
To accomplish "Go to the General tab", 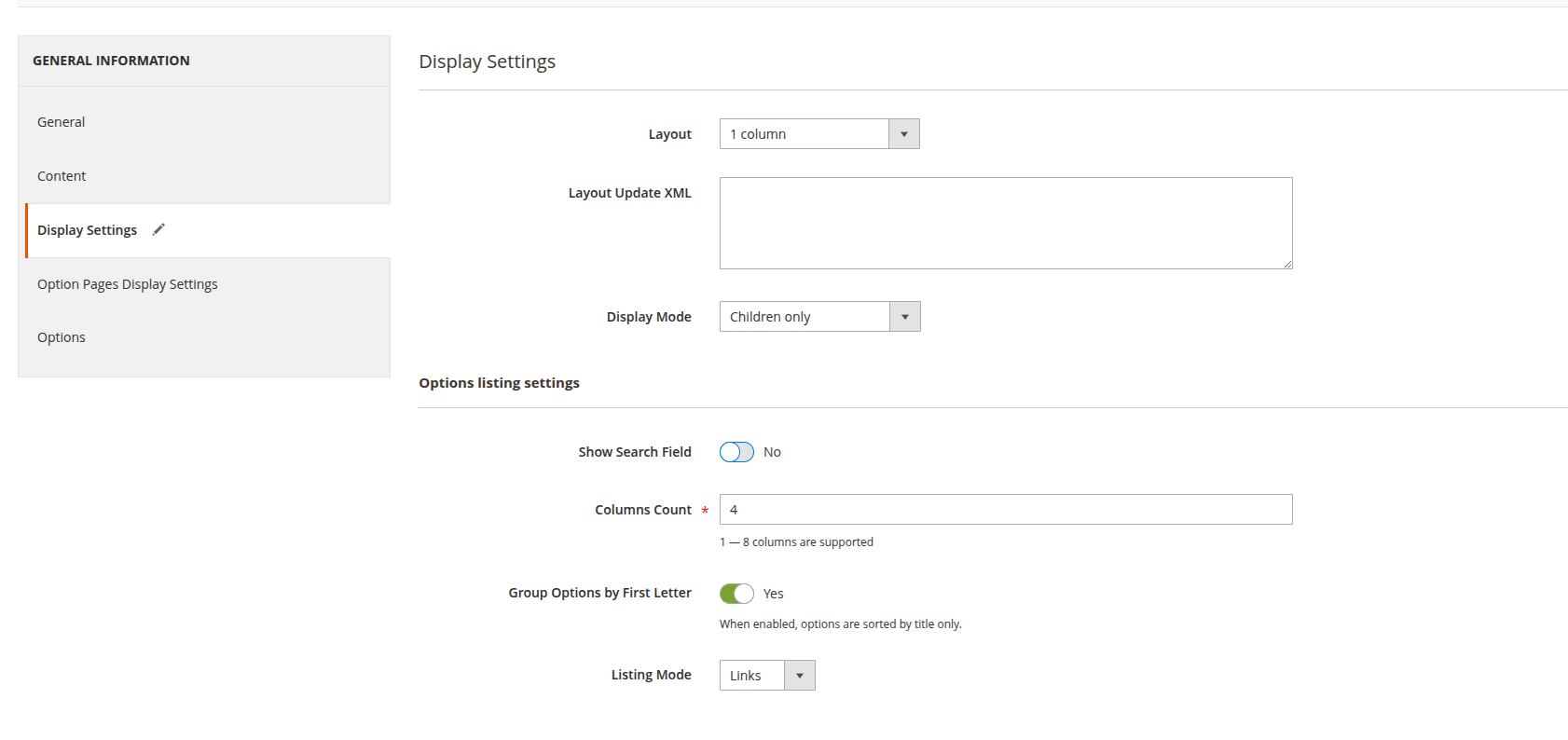I will pyautogui.click(x=62, y=122).
